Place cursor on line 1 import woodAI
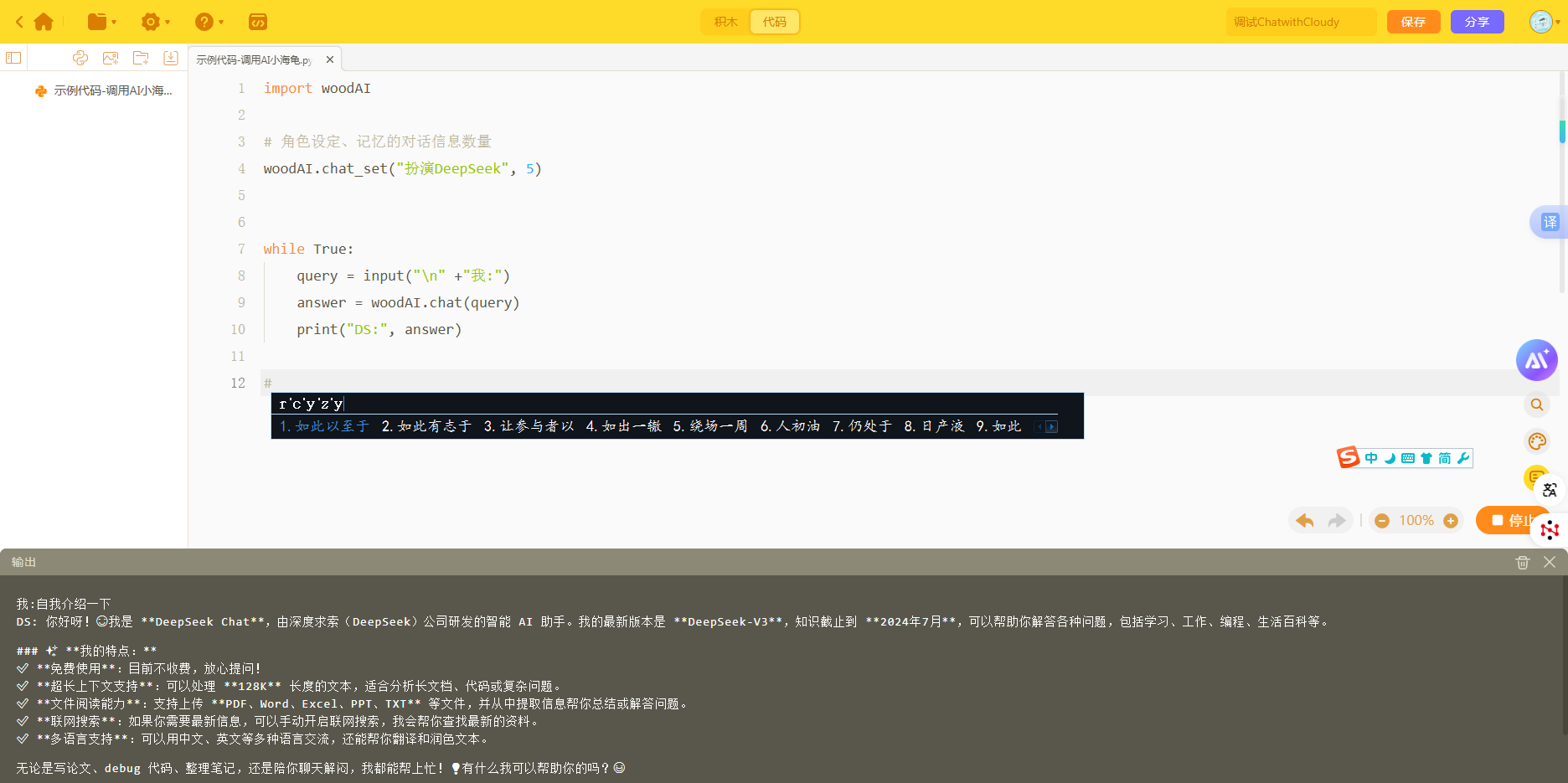This screenshot has width=1568, height=783. 317,88
